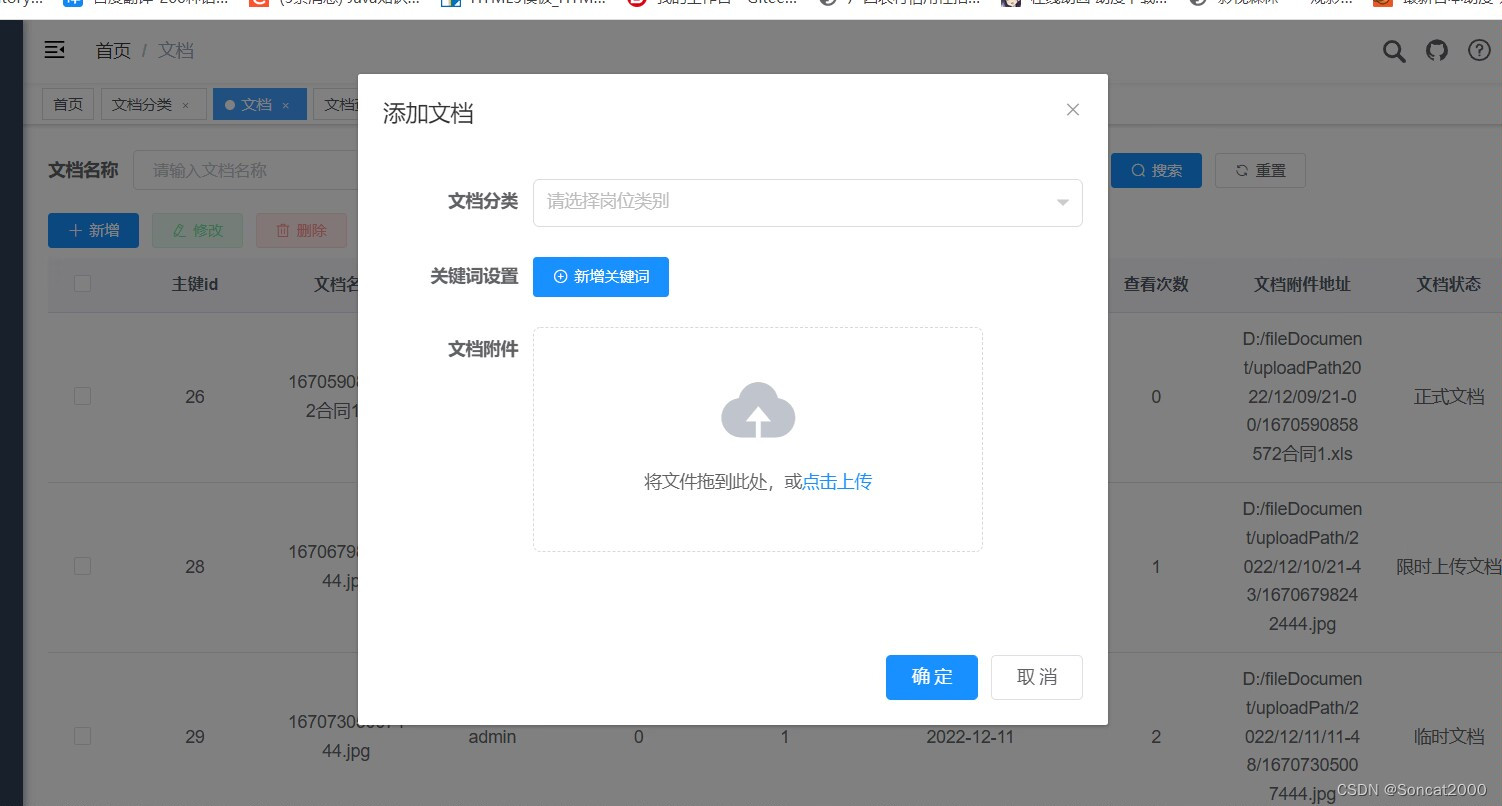The image size is (1502, 806).
Task: Close the 文档 tab with its x
Action: click(285, 105)
